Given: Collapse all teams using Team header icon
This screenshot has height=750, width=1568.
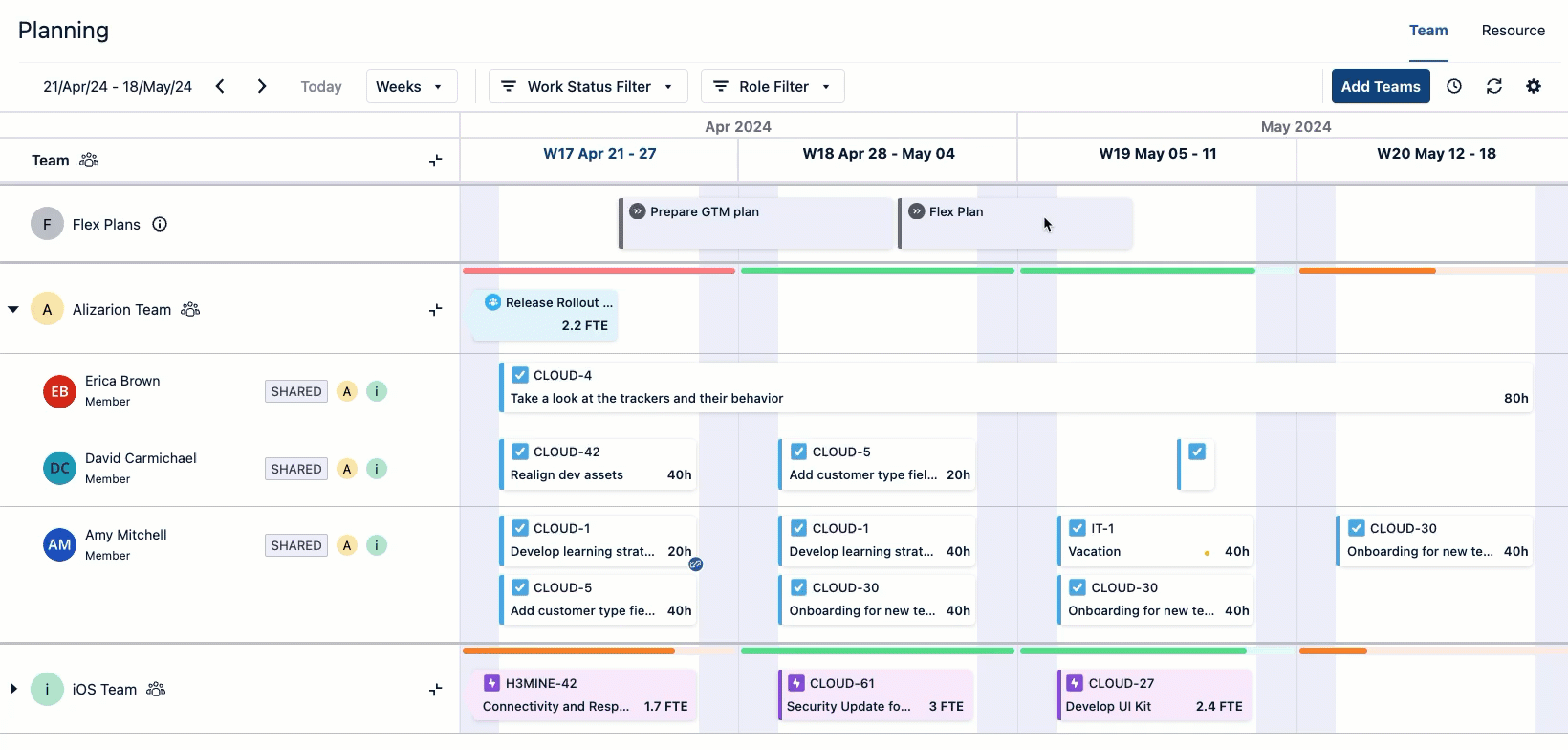Looking at the screenshot, I should 436,161.
